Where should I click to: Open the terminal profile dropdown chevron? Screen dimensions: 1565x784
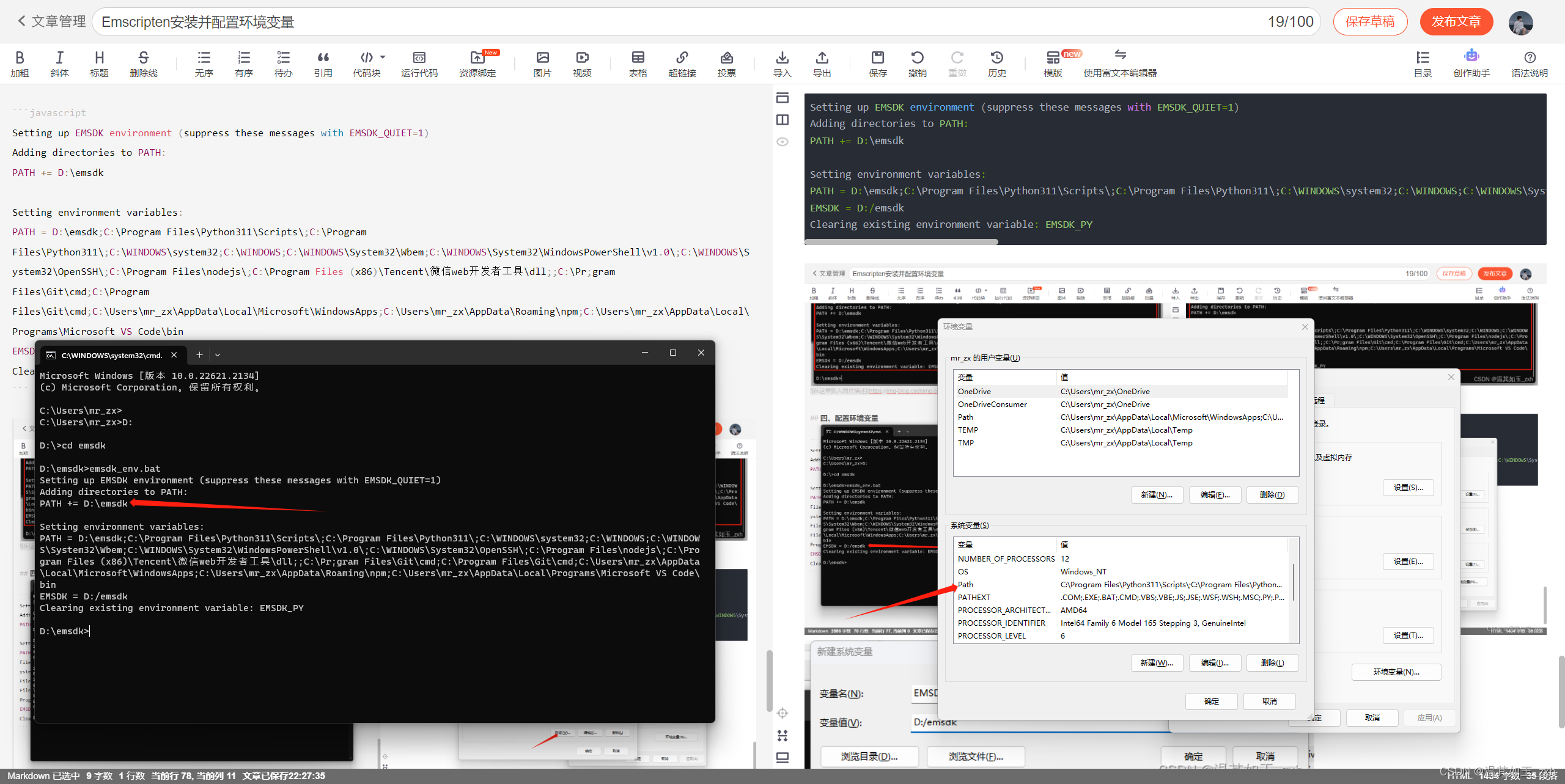[x=218, y=354]
